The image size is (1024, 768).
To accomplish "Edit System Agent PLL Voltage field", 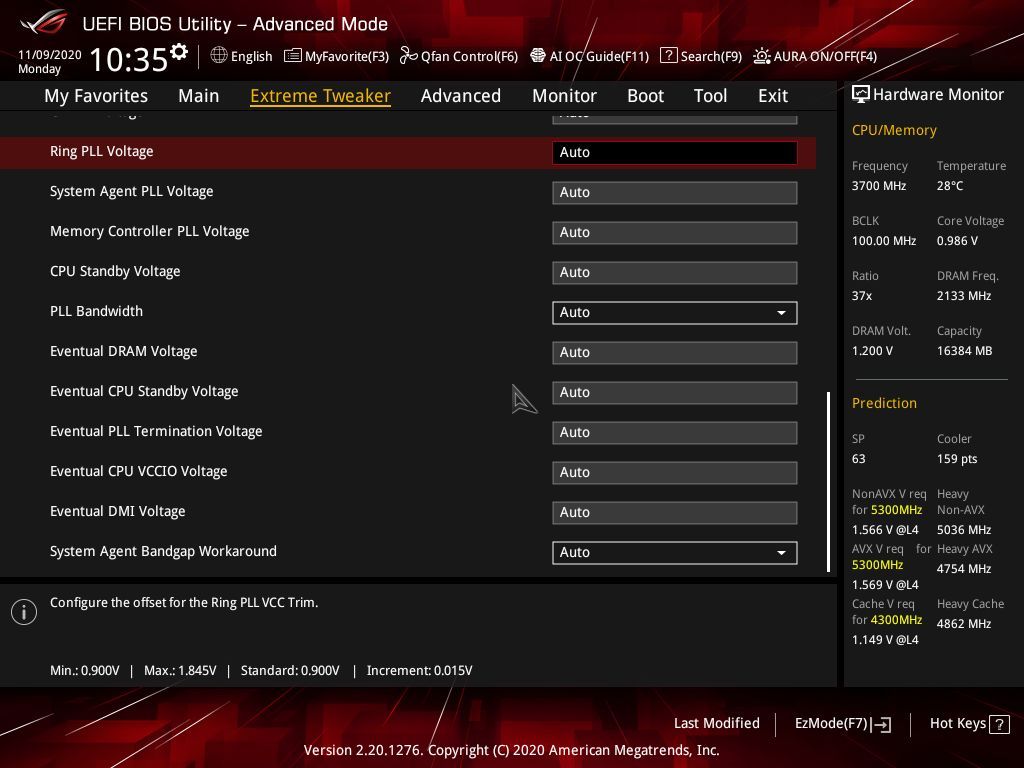I will click(675, 193).
